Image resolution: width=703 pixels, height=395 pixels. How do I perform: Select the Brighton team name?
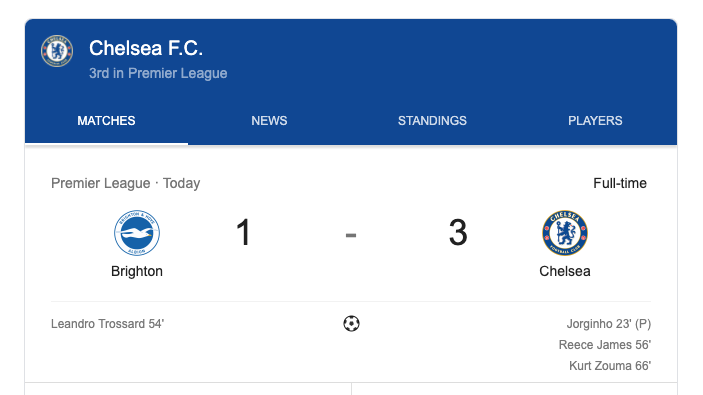(x=137, y=271)
